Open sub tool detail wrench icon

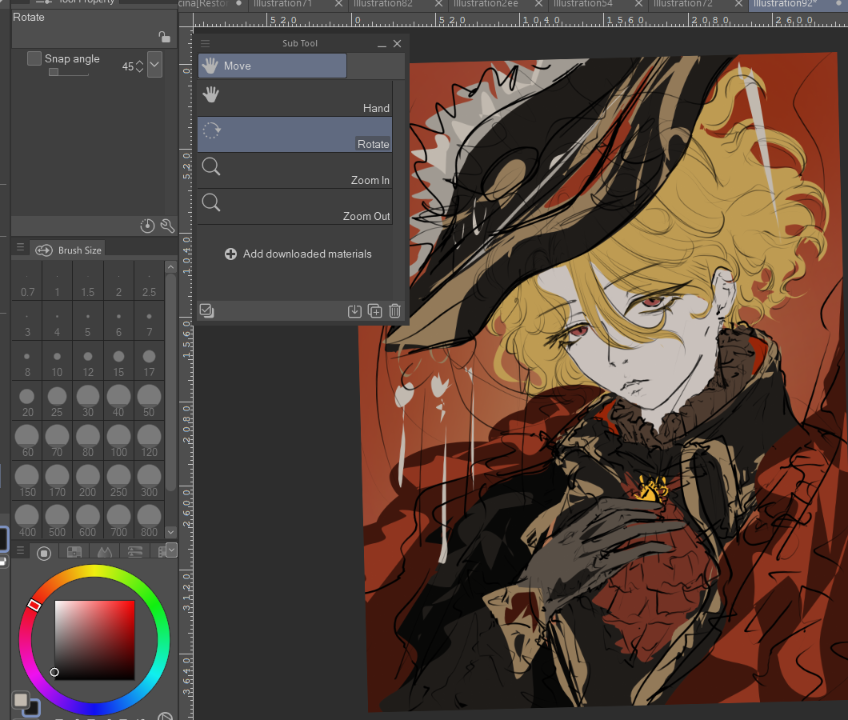(x=167, y=226)
